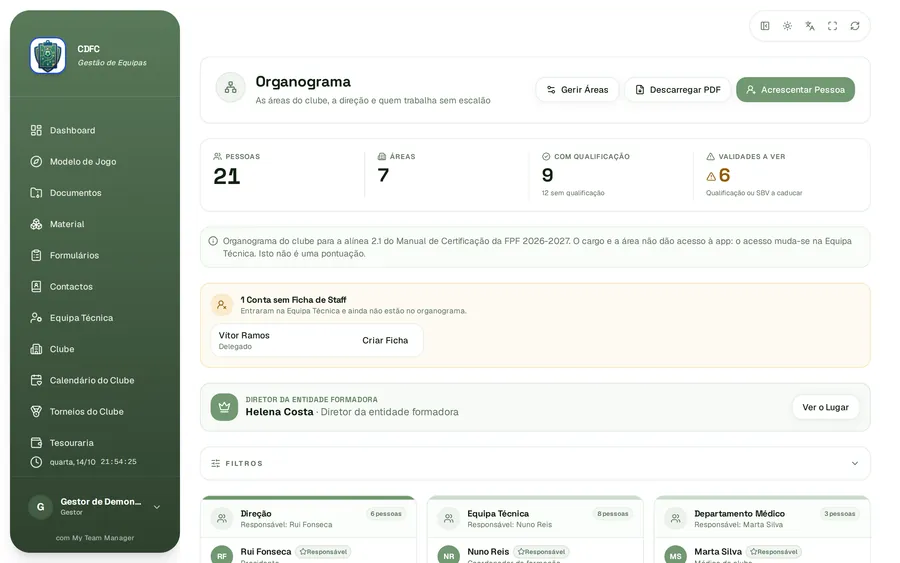Click the Áreas count "7"
900x563 pixels.
coord(383,175)
